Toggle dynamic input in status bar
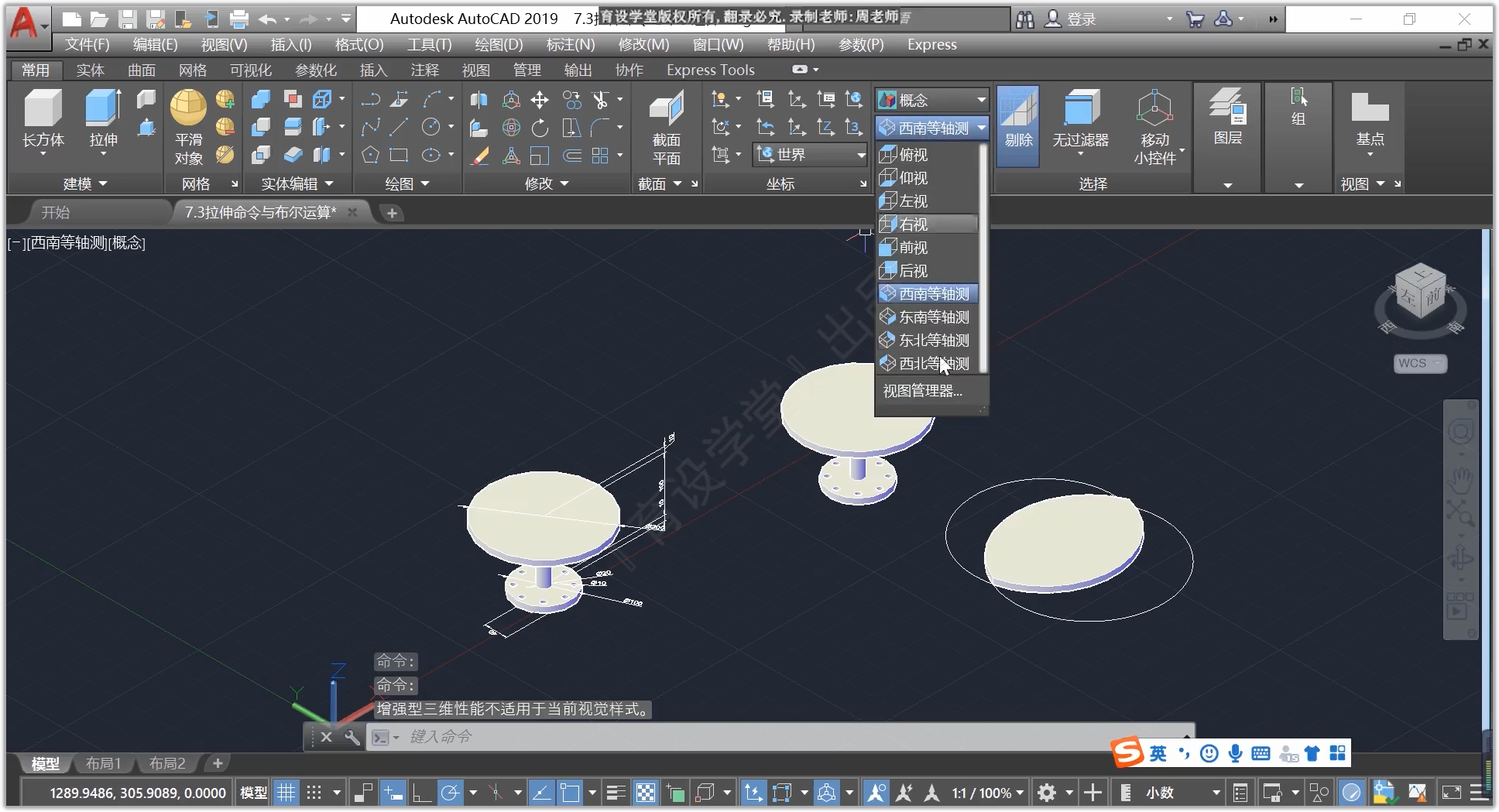Viewport: 1499px width, 812px height. click(393, 793)
